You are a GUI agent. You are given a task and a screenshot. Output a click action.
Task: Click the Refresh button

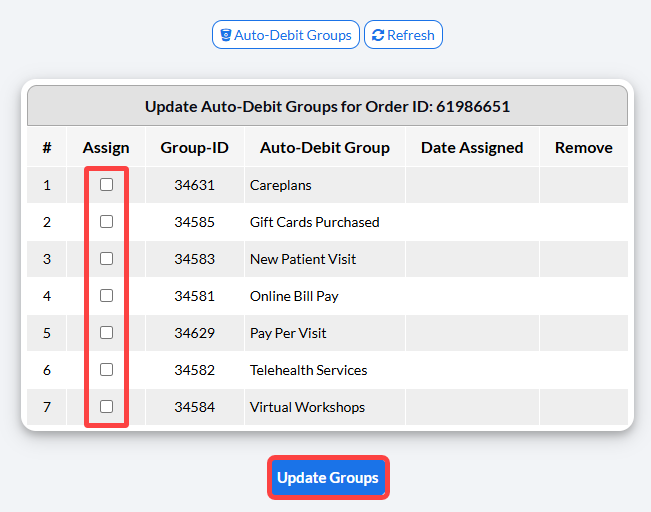tap(403, 35)
